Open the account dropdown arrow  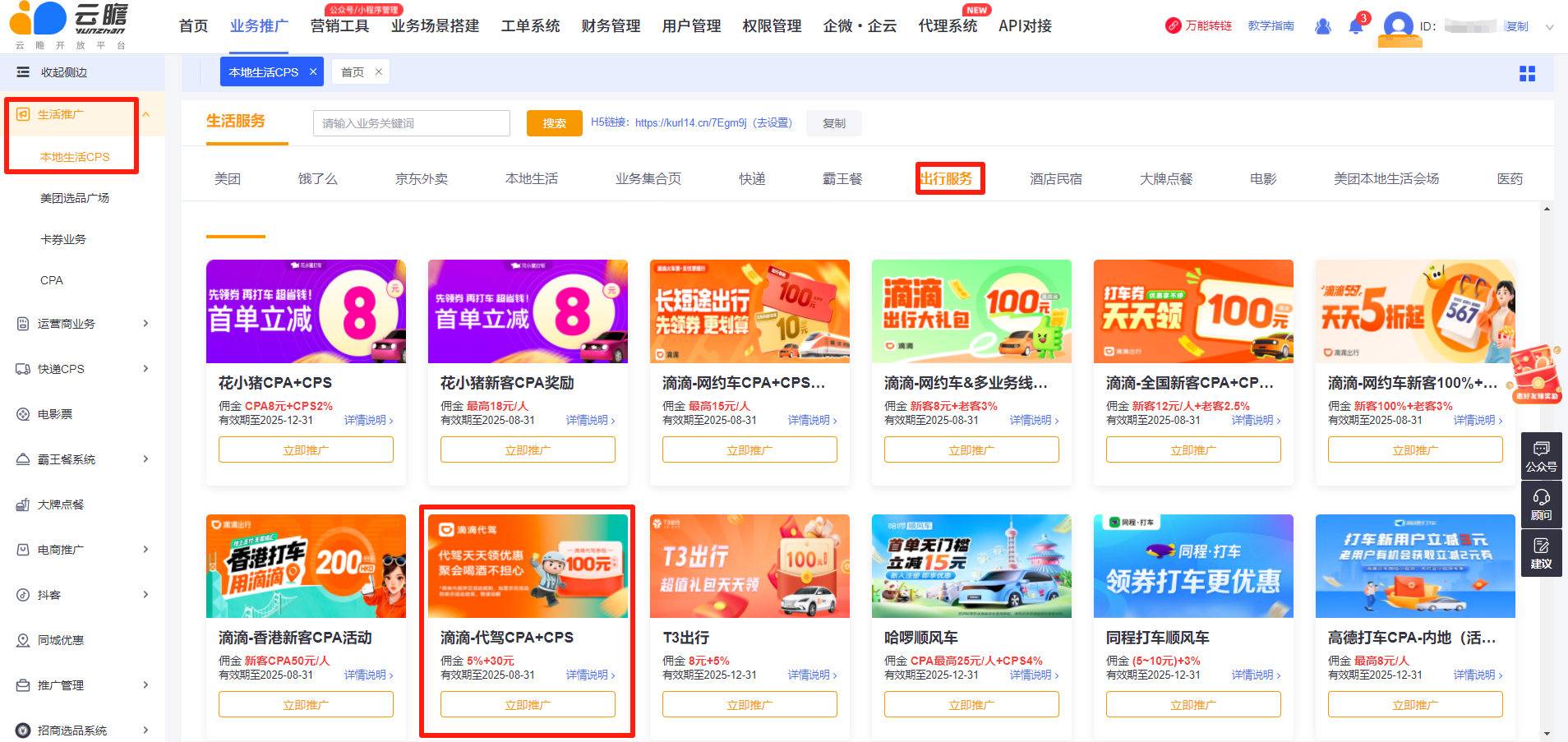point(1549,27)
